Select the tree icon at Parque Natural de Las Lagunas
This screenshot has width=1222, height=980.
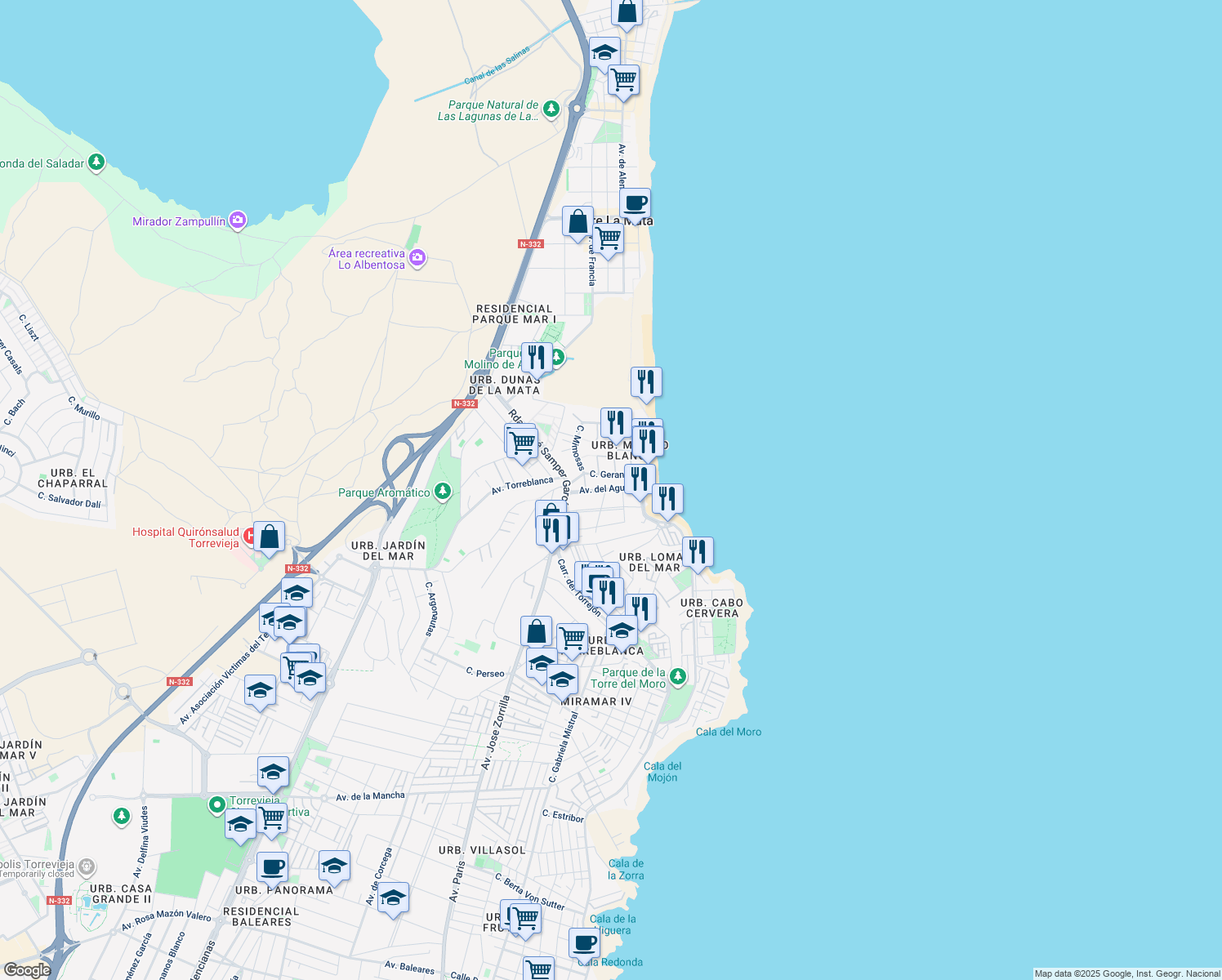click(x=551, y=109)
